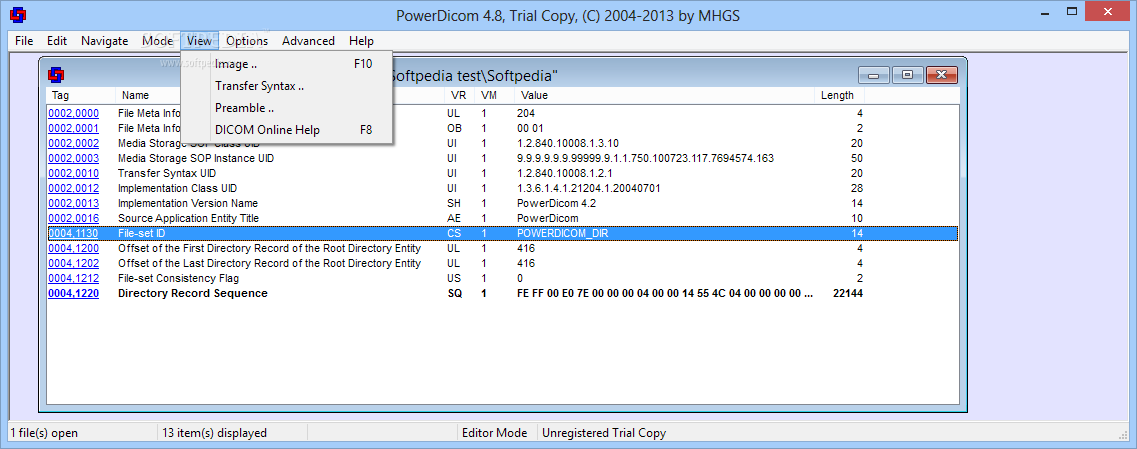Open tag link 0002,0000
1137x449 pixels.
pos(73,113)
